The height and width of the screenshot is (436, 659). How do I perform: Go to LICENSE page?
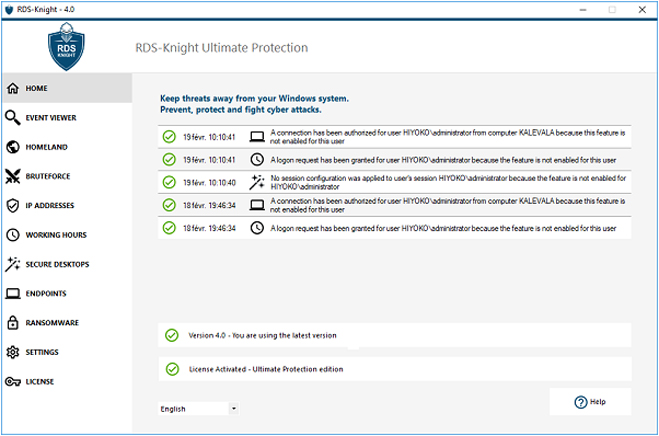pyautogui.click(x=67, y=381)
